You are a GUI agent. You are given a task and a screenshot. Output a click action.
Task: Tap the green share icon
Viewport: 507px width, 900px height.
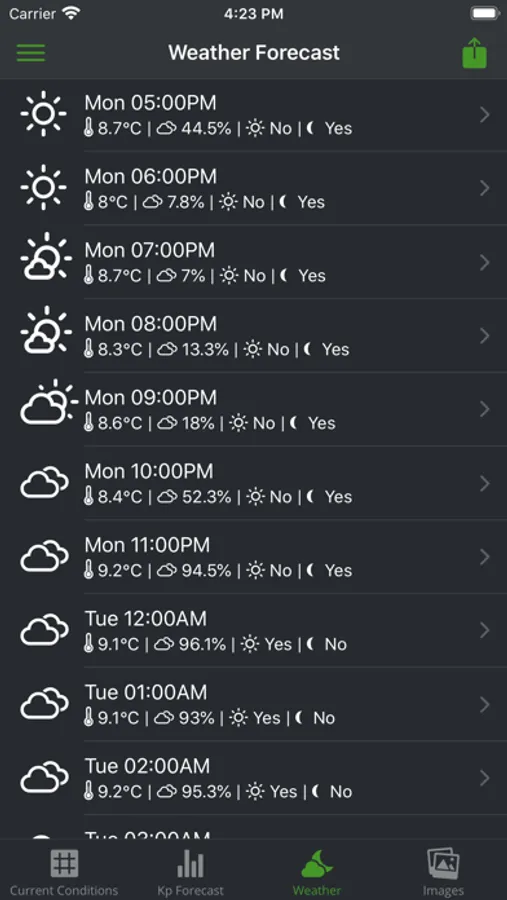click(x=474, y=53)
